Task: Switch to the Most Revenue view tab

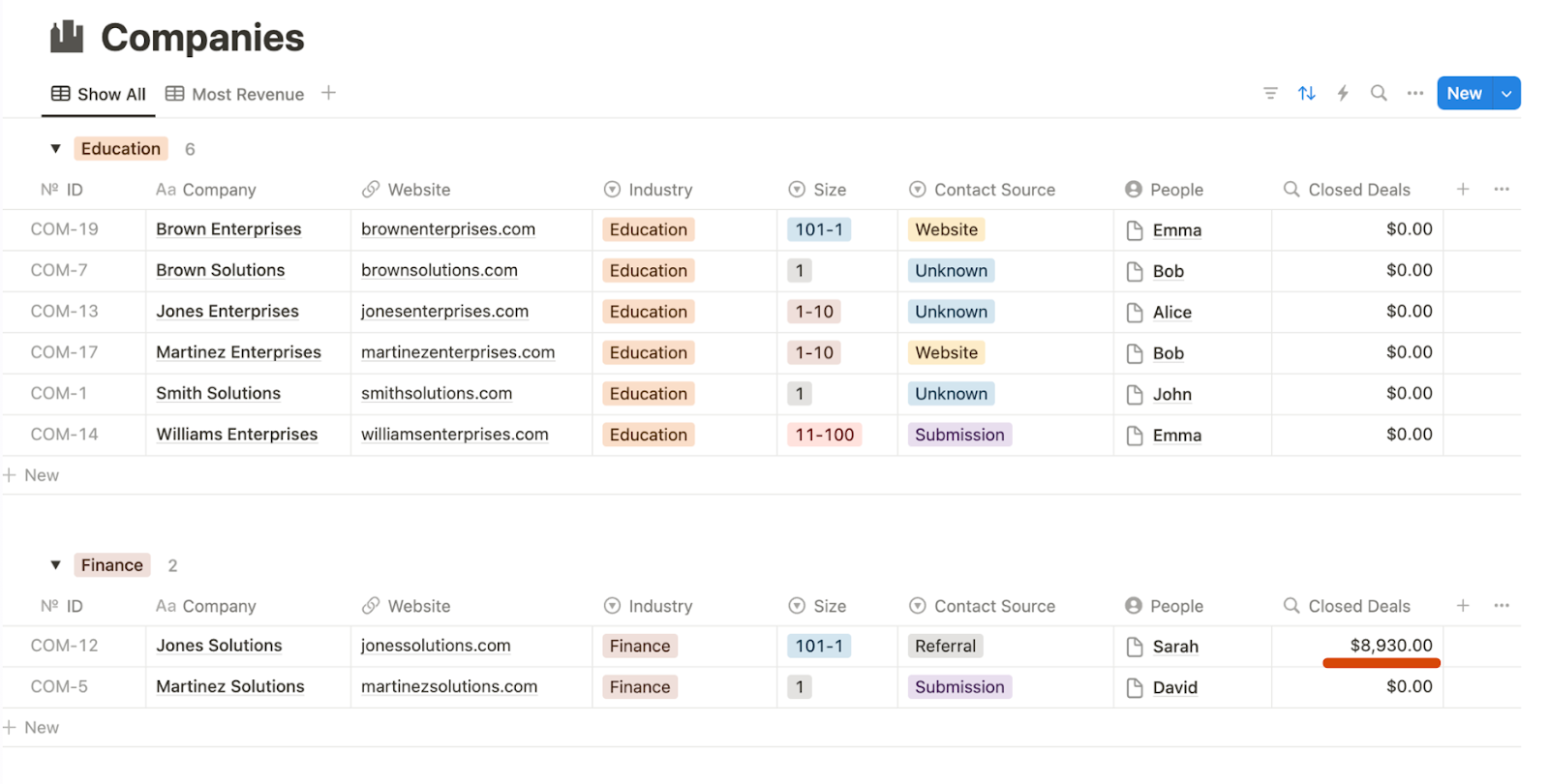Action: click(234, 94)
